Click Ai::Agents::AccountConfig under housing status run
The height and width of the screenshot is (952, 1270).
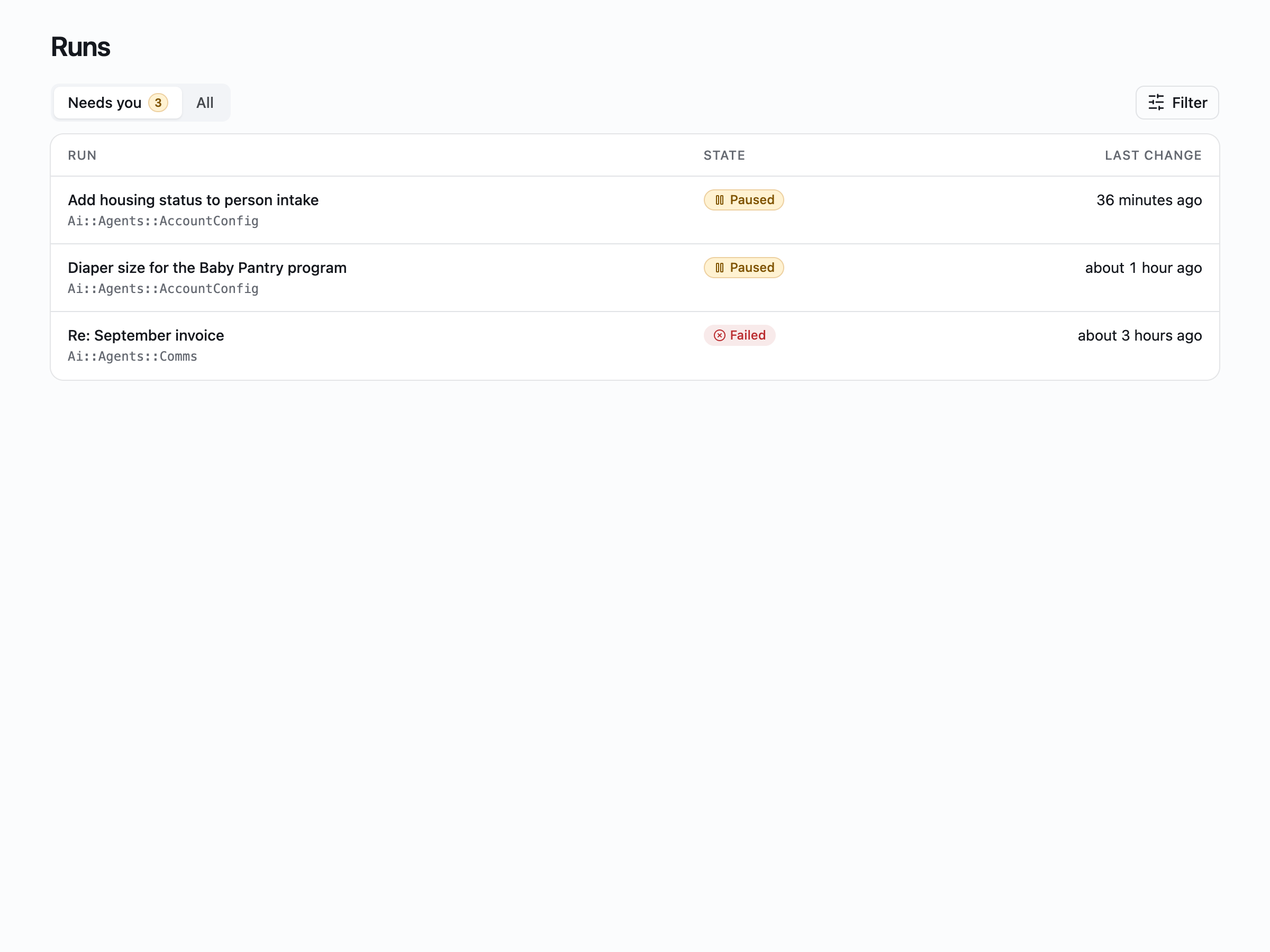click(x=163, y=221)
